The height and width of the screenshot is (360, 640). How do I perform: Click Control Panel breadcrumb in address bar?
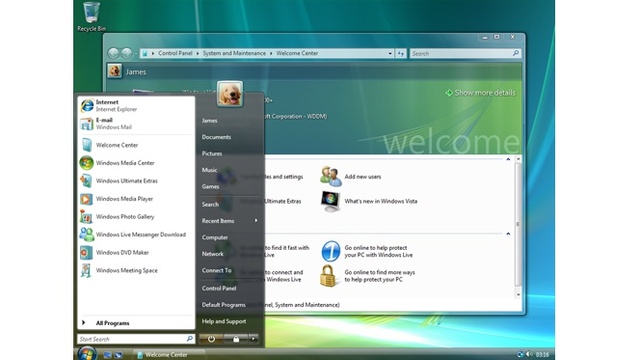point(175,53)
